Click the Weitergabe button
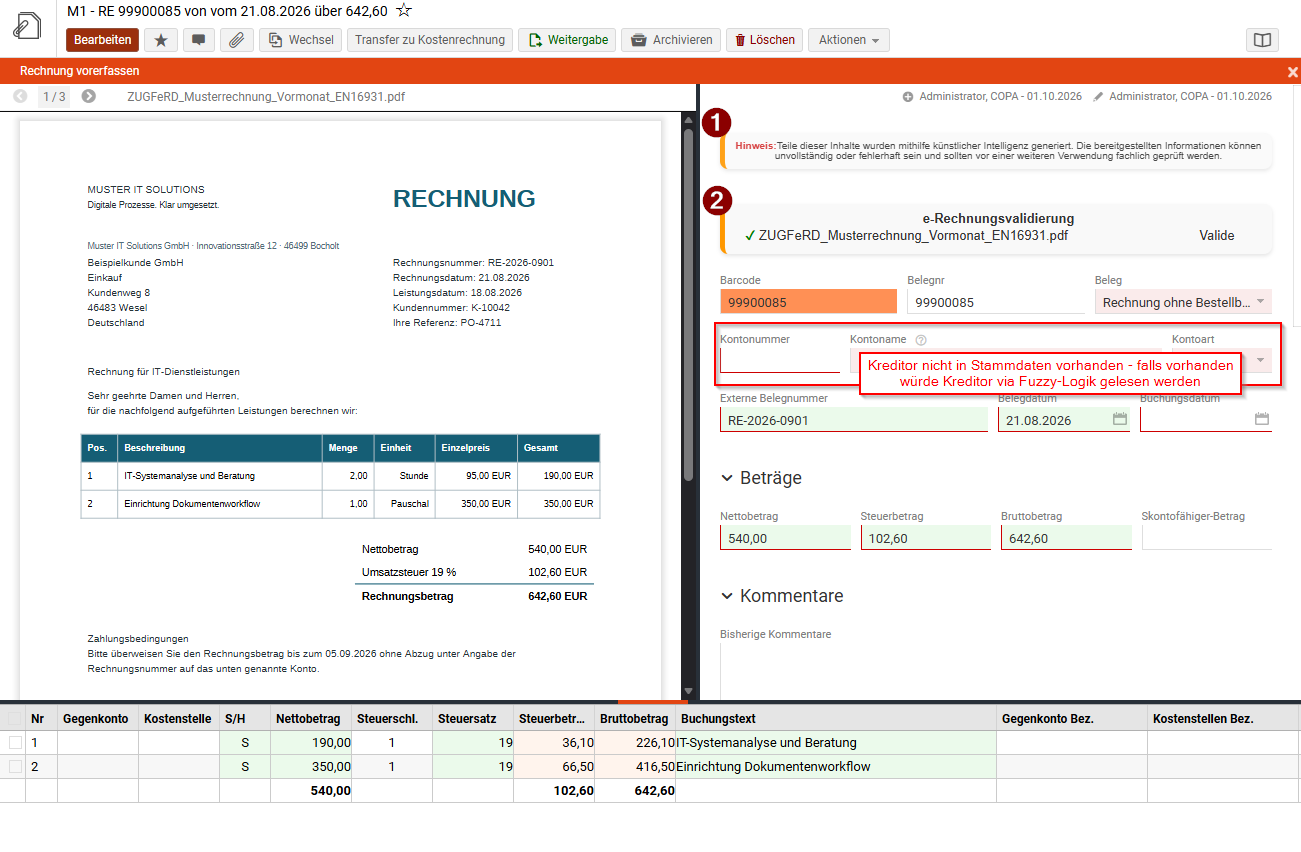This screenshot has height=852, width=1301. pos(568,40)
